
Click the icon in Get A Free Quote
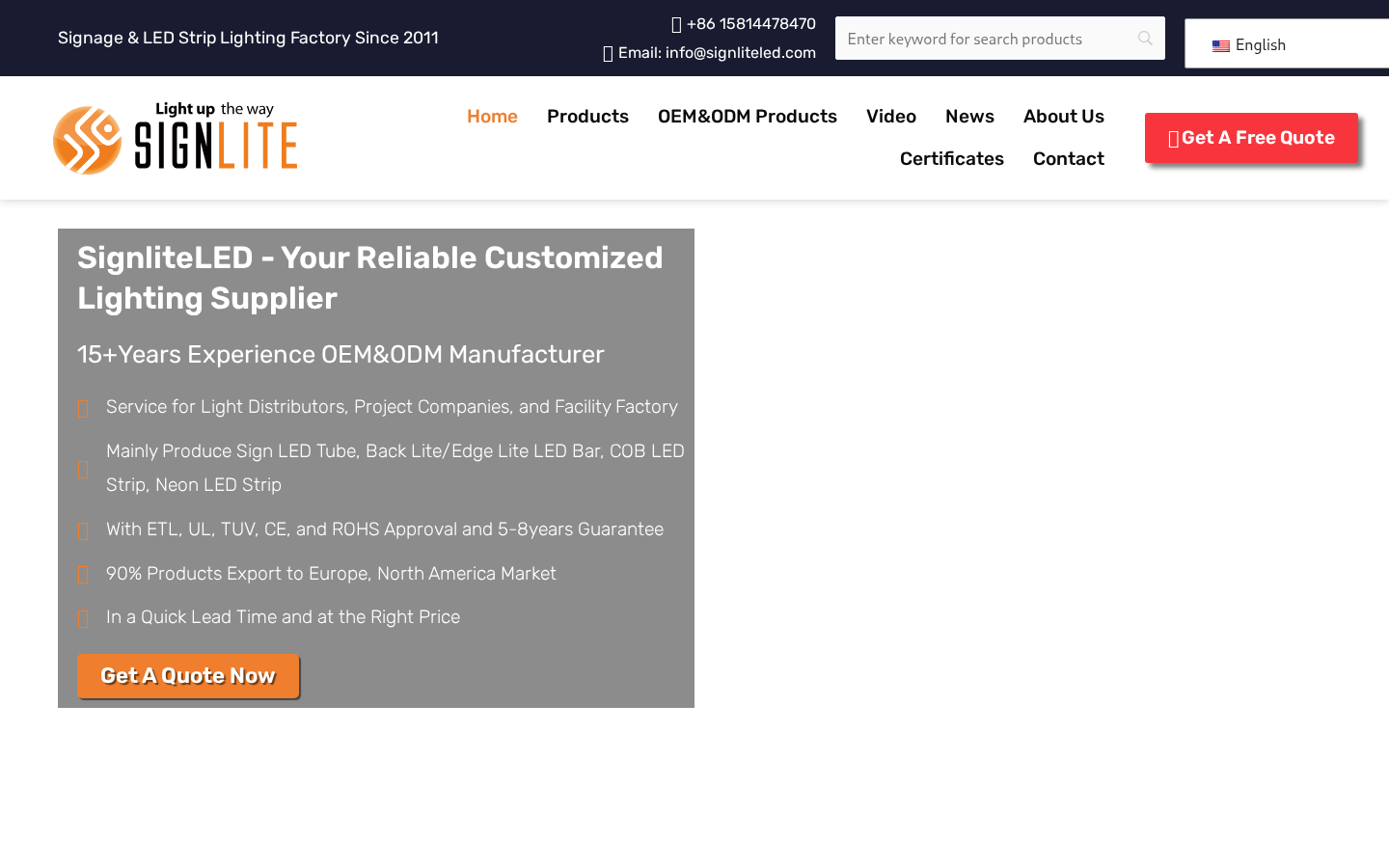click(1173, 139)
